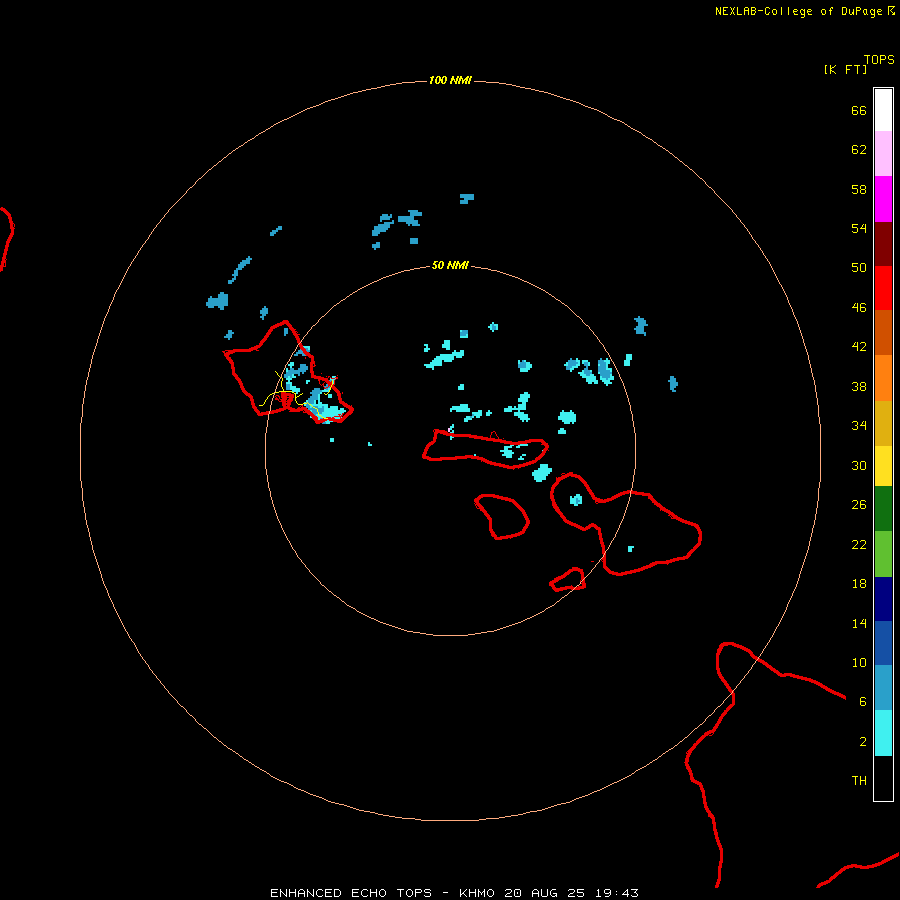Click the legend value 34
Image resolution: width=900 pixels, height=900 pixels.
pyautogui.click(x=859, y=425)
